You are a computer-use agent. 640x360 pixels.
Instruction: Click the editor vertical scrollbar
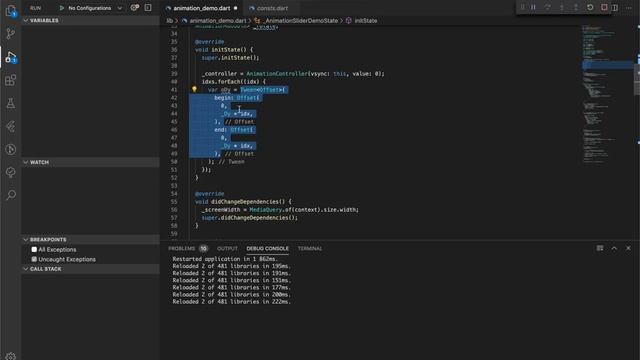point(637,84)
